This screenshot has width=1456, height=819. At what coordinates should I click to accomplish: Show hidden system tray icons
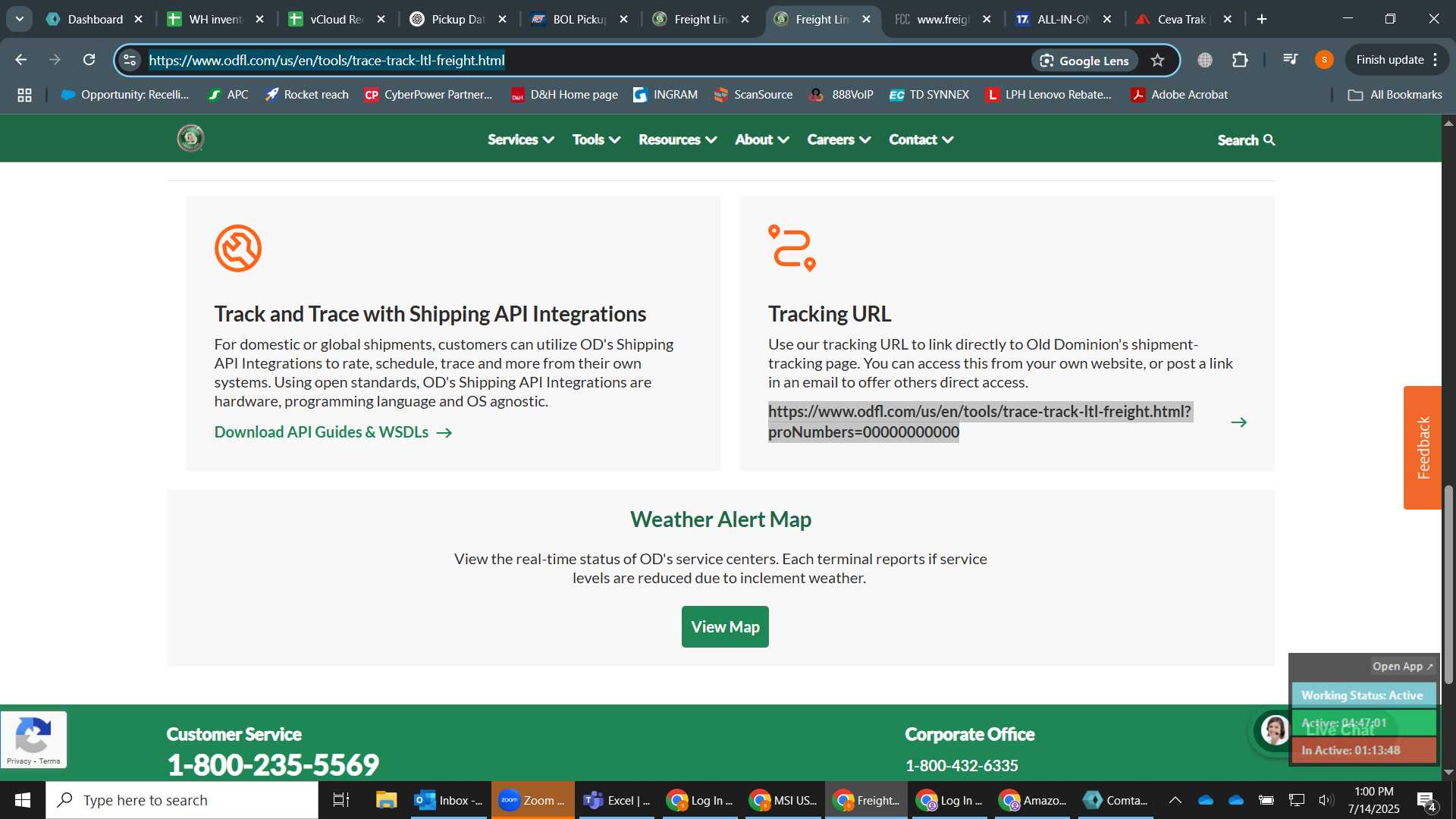click(x=1175, y=800)
